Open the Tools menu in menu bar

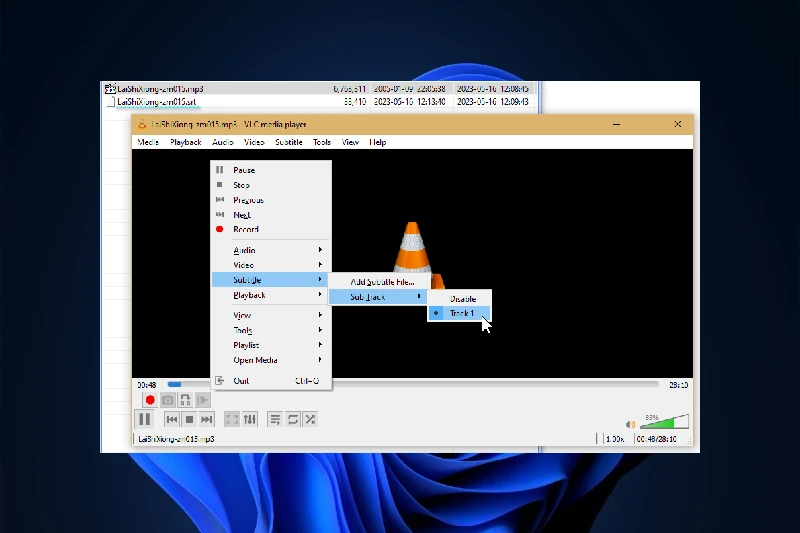(321, 142)
